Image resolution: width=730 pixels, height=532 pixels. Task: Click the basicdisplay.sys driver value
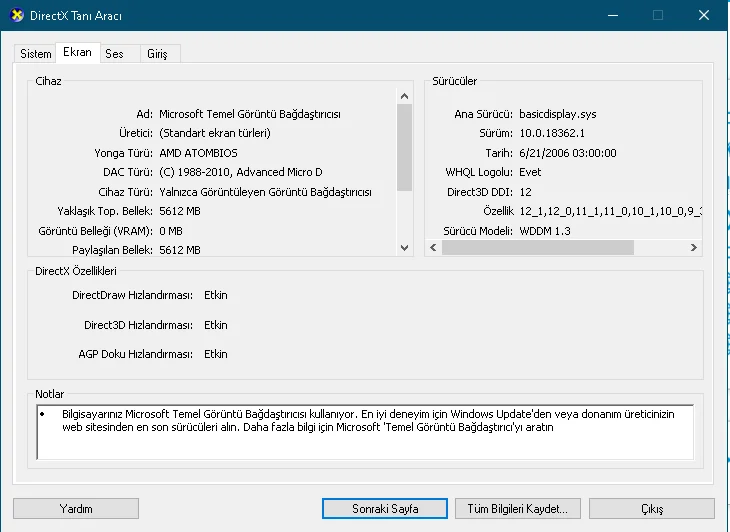(558, 114)
